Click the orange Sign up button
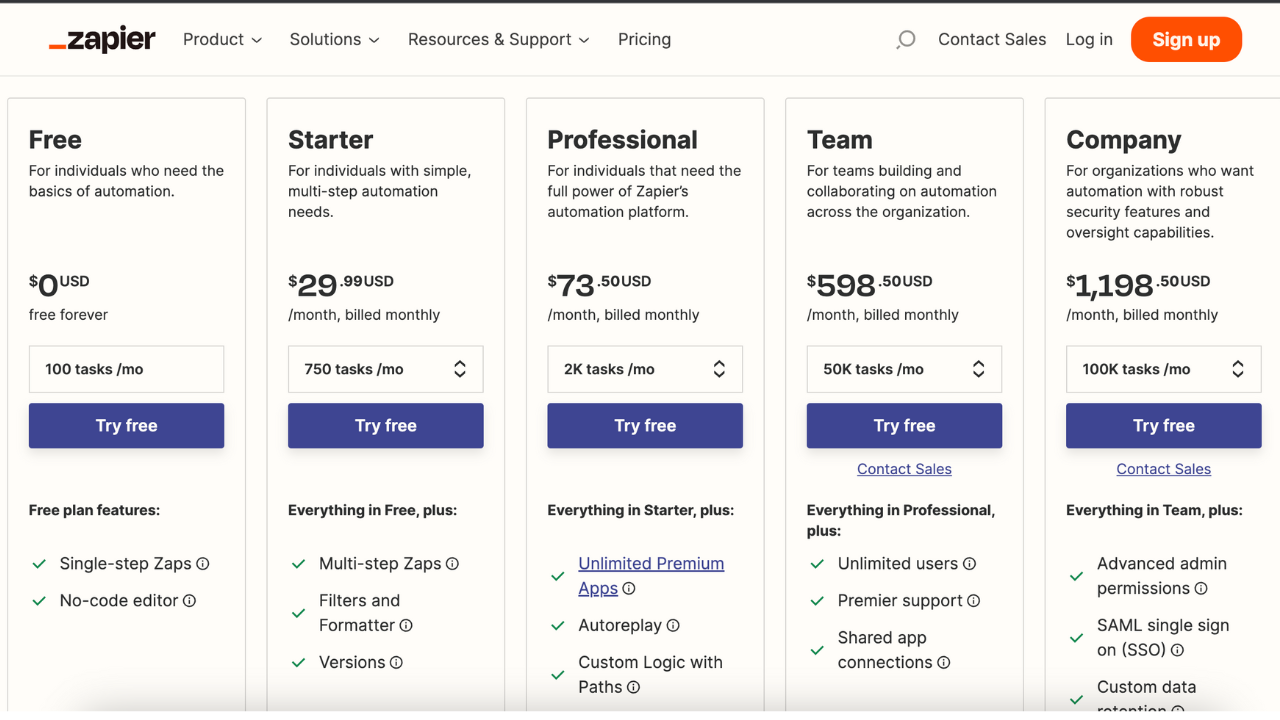The width and height of the screenshot is (1280, 720). click(x=1186, y=40)
